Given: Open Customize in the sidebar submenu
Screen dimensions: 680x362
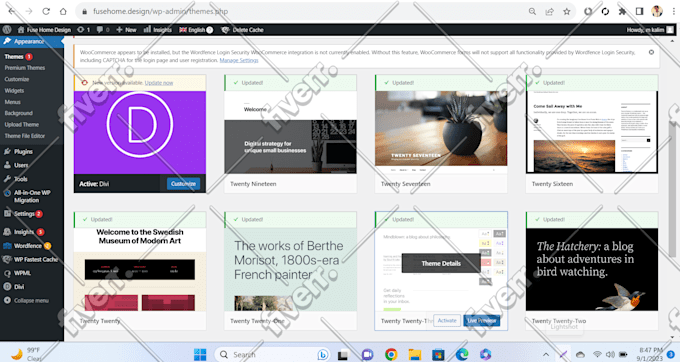Looking at the screenshot, I should tap(17, 79).
